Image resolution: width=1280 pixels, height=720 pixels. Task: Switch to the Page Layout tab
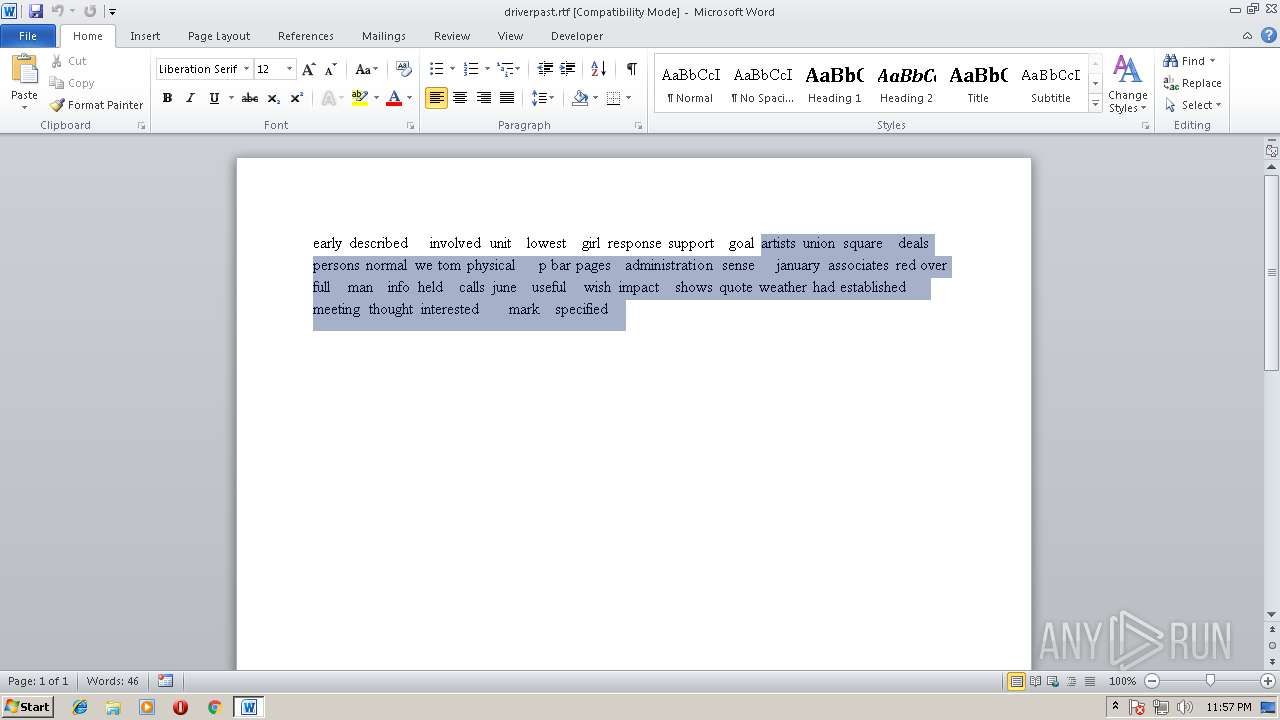tap(219, 36)
